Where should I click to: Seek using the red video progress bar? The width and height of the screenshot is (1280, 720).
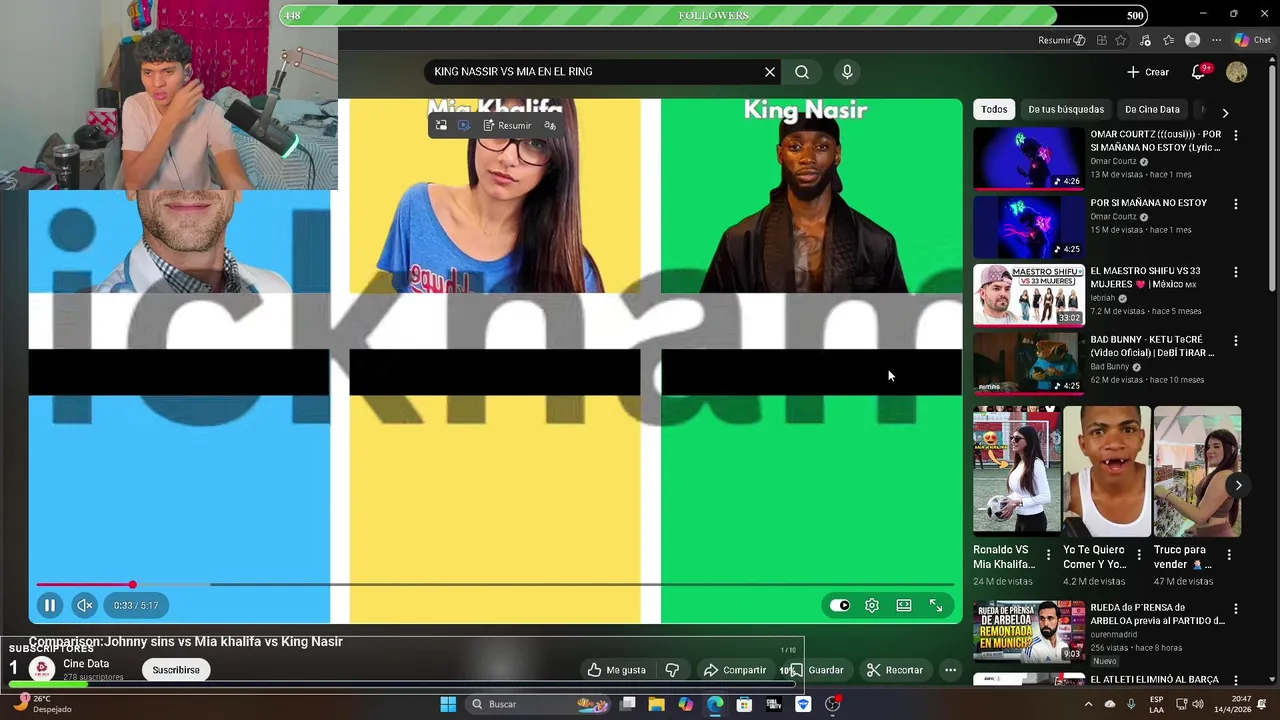(495, 584)
